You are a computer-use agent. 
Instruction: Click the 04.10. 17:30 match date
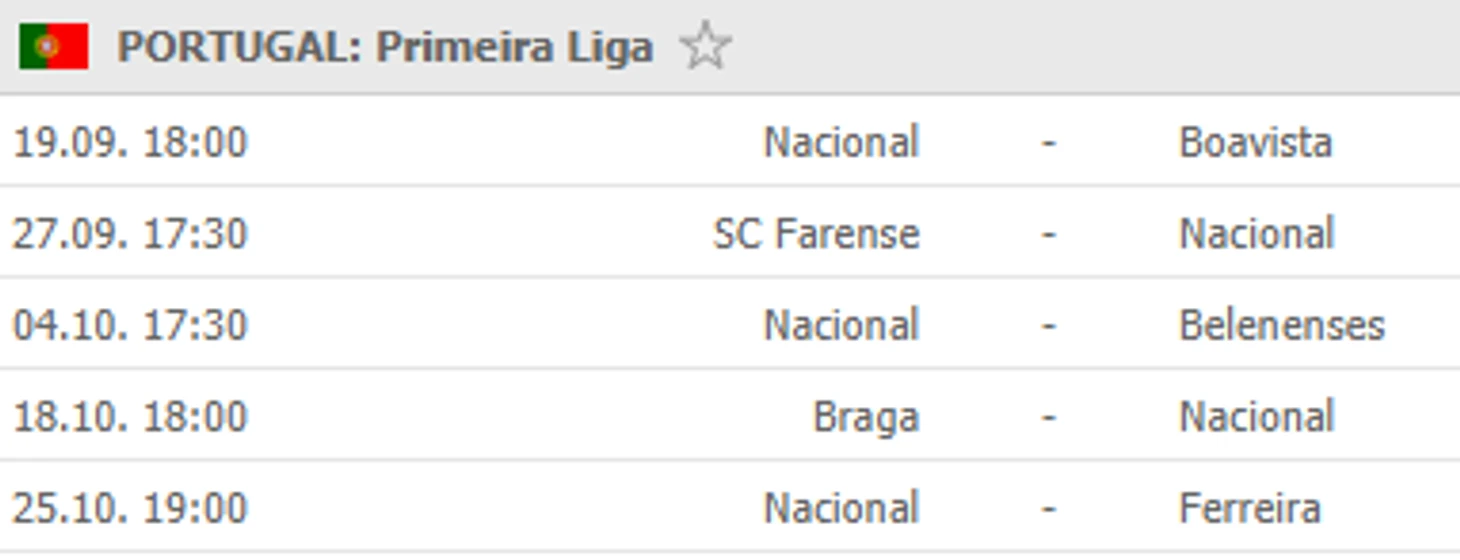pyautogui.click(x=130, y=325)
